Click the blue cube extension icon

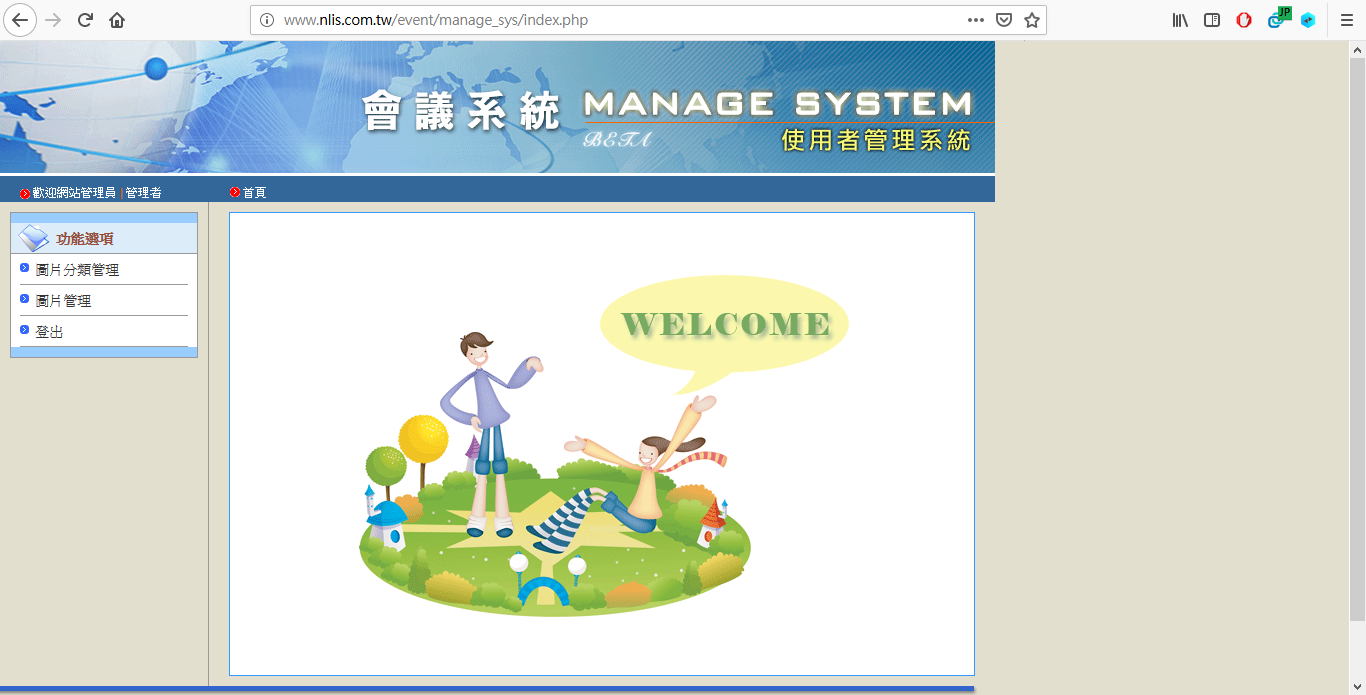pyautogui.click(x=1308, y=20)
